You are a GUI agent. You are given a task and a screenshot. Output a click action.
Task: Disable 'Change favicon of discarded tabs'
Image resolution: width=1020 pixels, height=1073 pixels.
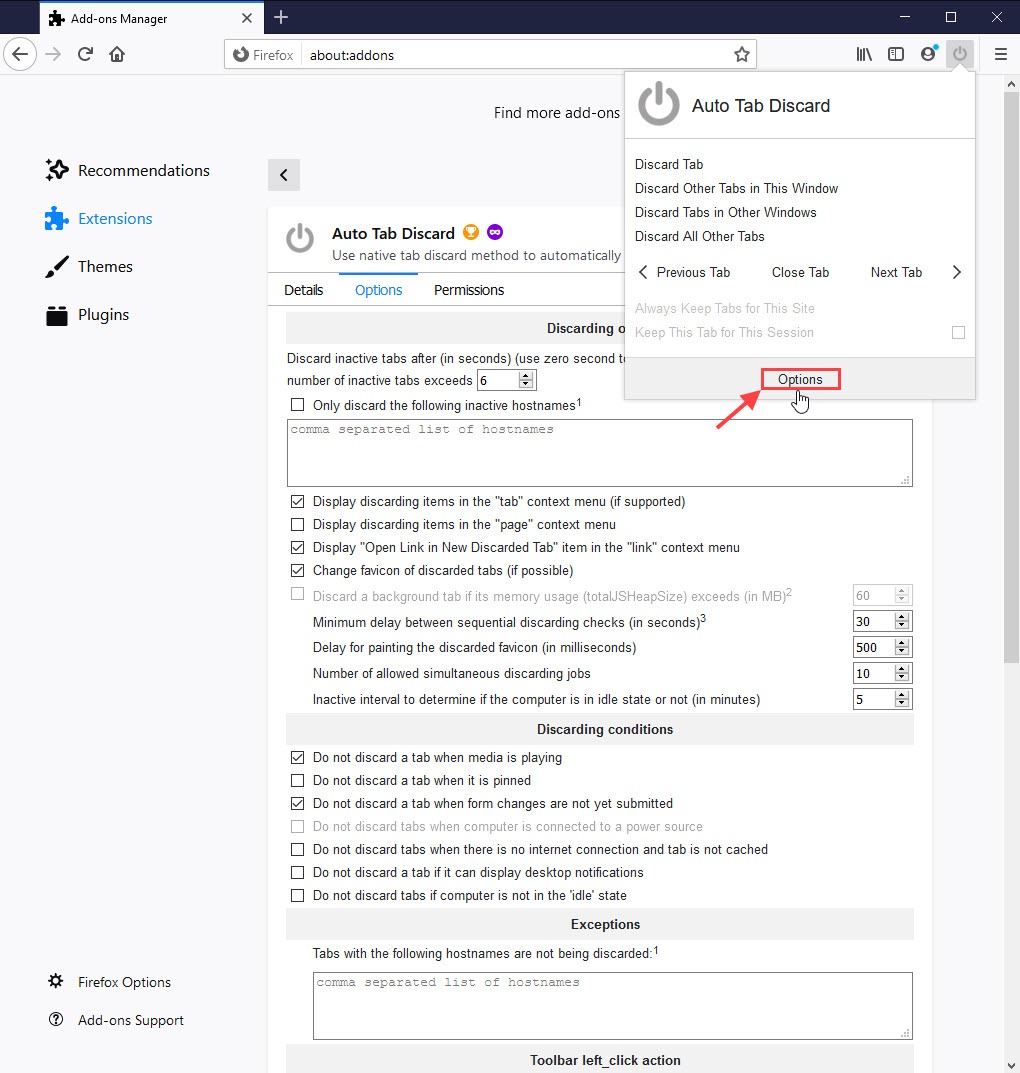coord(297,570)
